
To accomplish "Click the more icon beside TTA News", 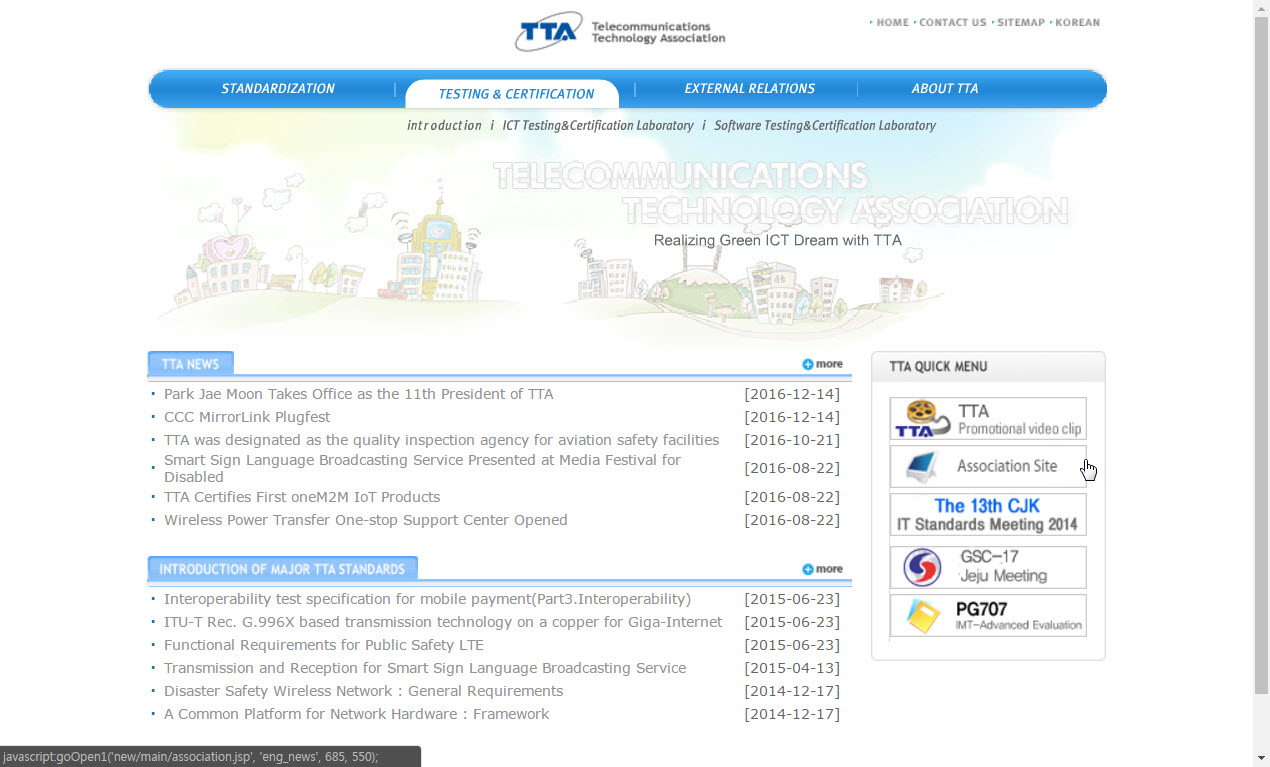I will (x=822, y=364).
